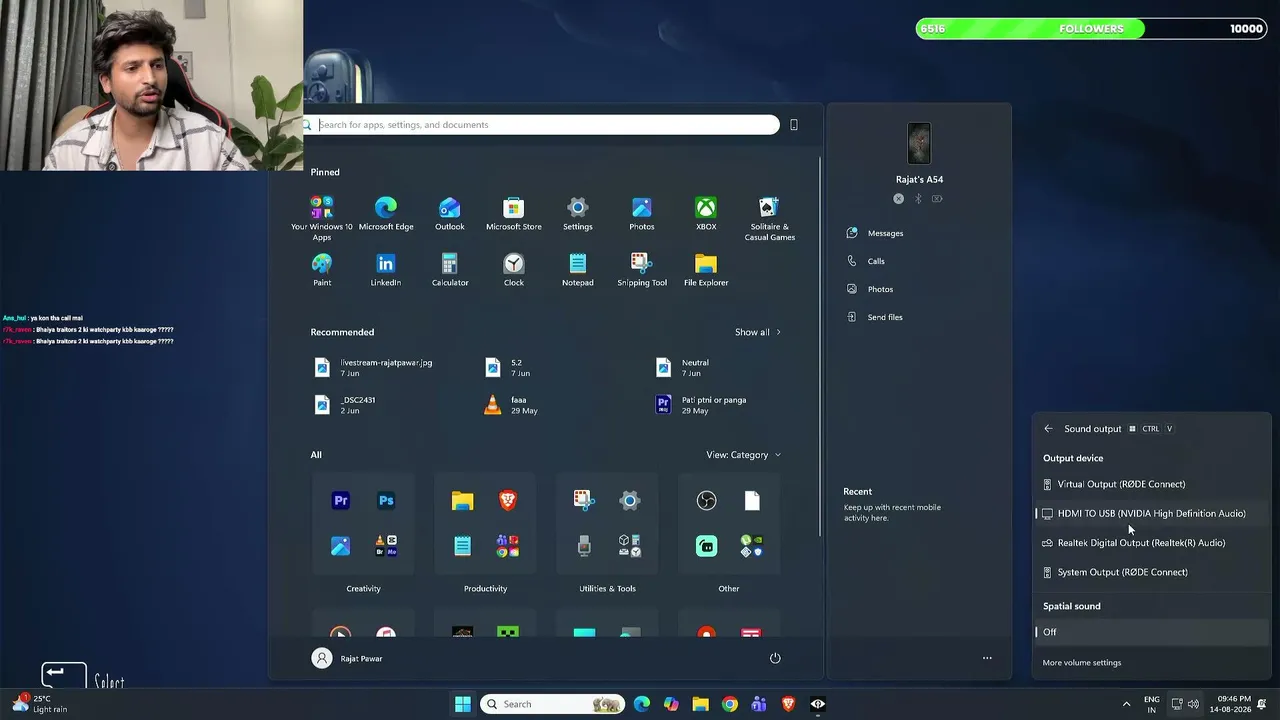Open more options in phone panel
Image resolution: width=1280 pixels, height=720 pixels.
pyautogui.click(x=987, y=658)
